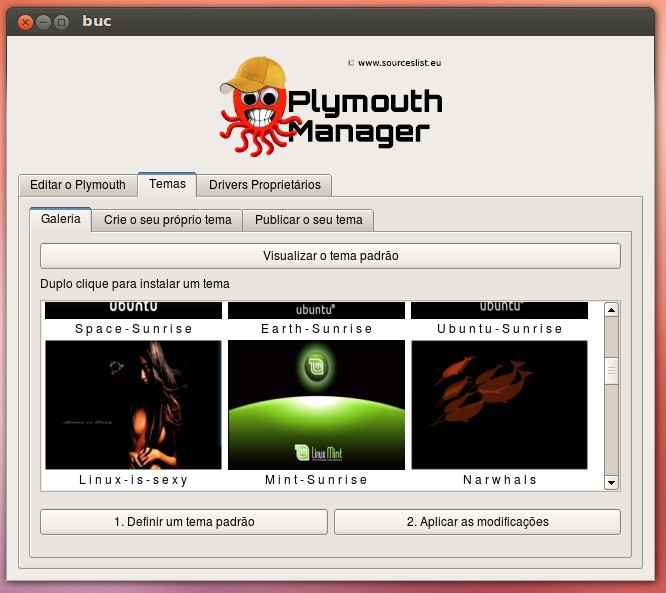The width and height of the screenshot is (666, 593).
Task: Click the gallery scrollbar handle
Action: coord(611,371)
